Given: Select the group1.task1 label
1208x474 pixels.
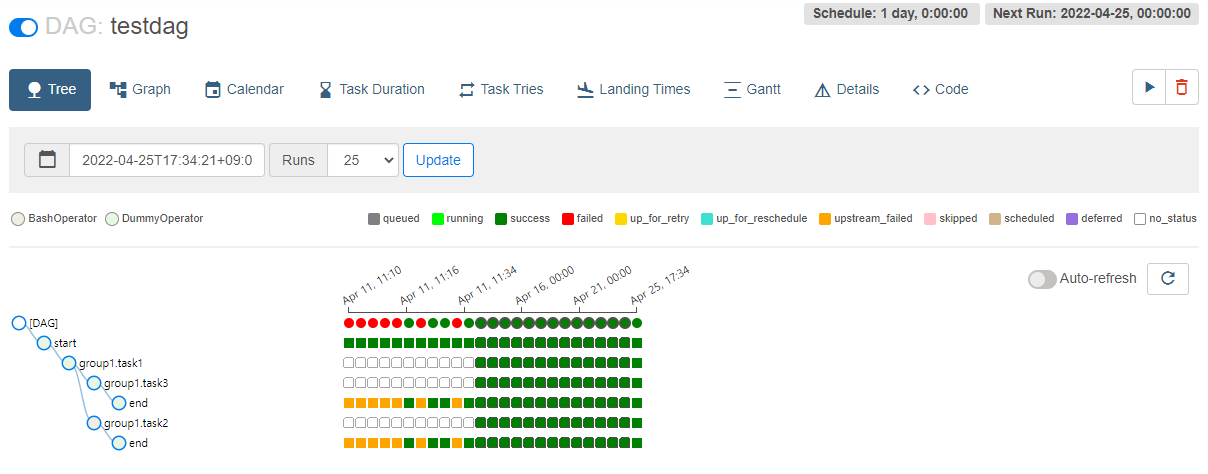Looking at the screenshot, I should (x=111, y=363).
